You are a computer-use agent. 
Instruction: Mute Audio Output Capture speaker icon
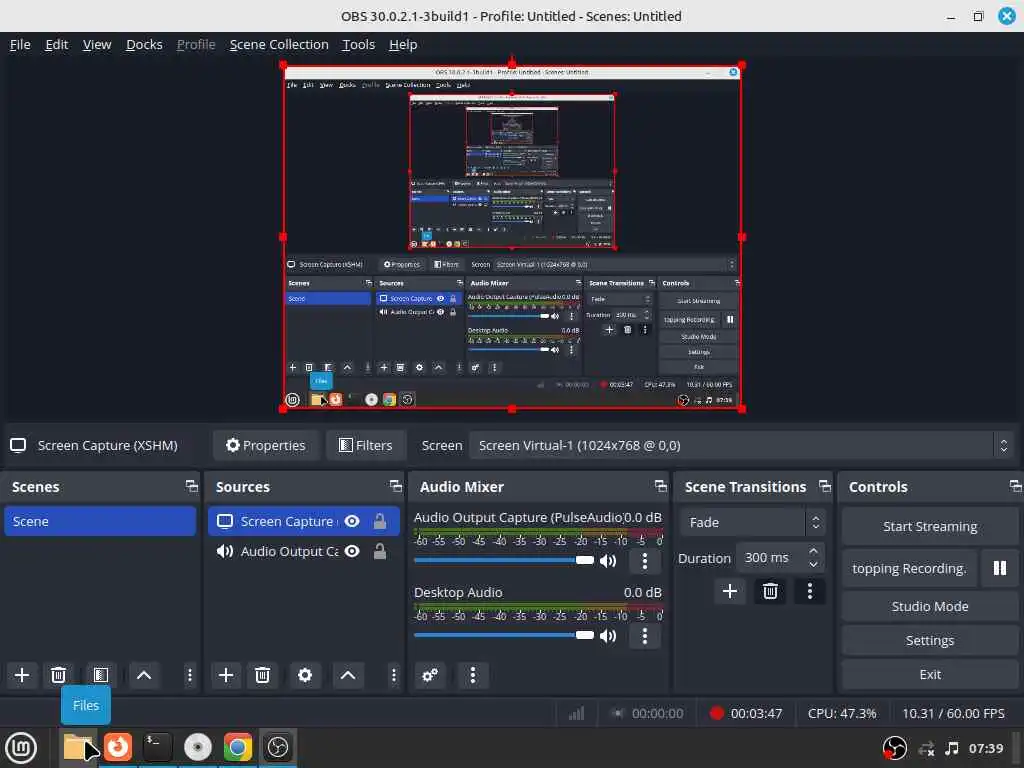(x=608, y=560)
